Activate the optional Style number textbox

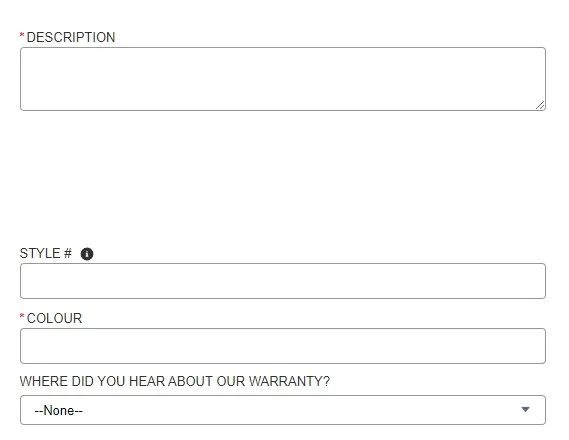(283, 281)
